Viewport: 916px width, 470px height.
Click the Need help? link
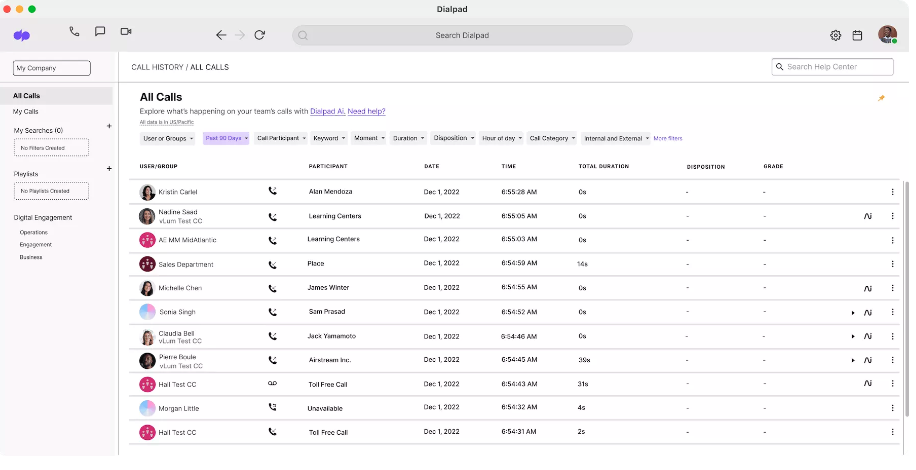366,112
